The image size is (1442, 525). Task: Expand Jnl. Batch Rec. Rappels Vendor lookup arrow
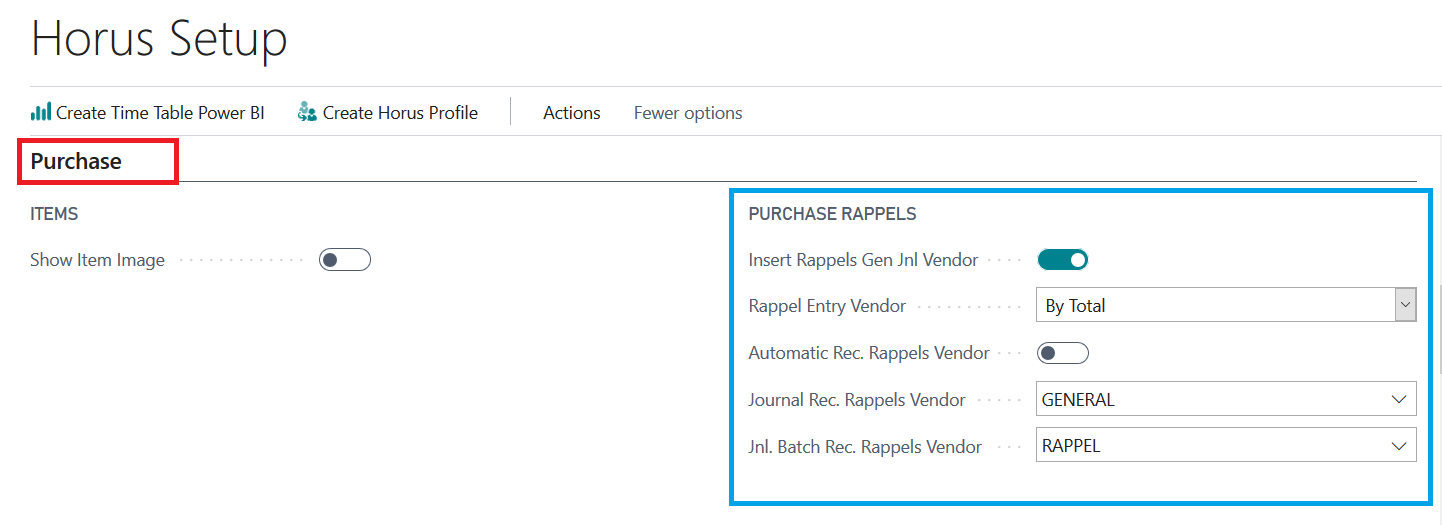pyautogui.click(x=1399, y=446)
